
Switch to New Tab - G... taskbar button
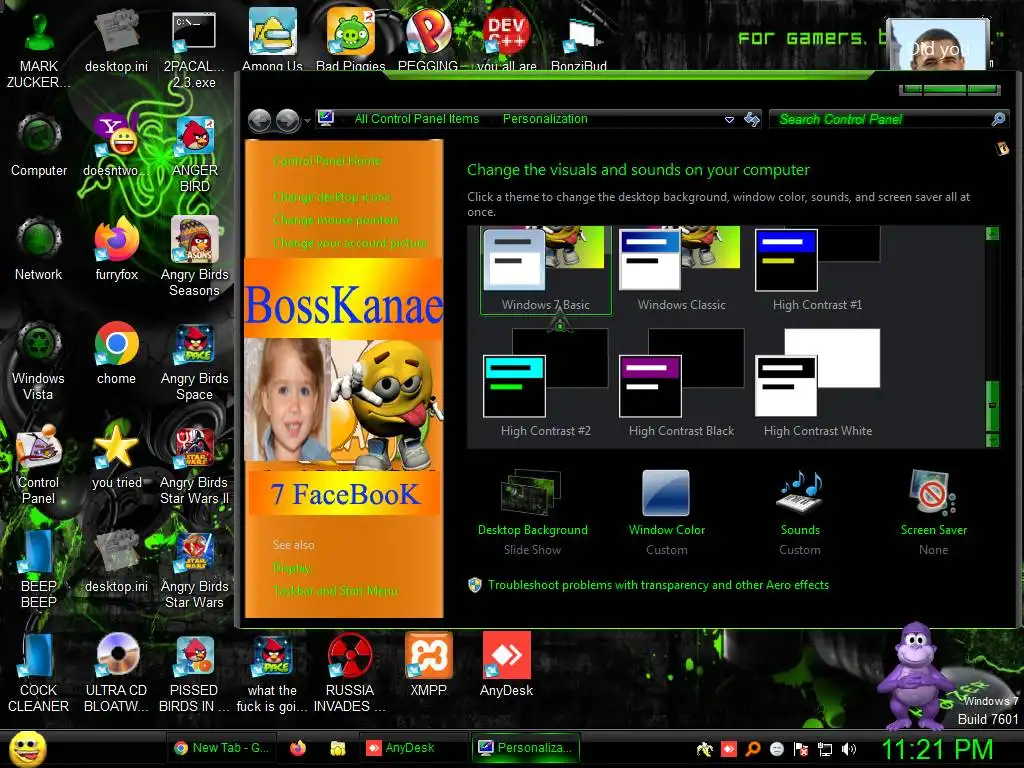point(221,748)
